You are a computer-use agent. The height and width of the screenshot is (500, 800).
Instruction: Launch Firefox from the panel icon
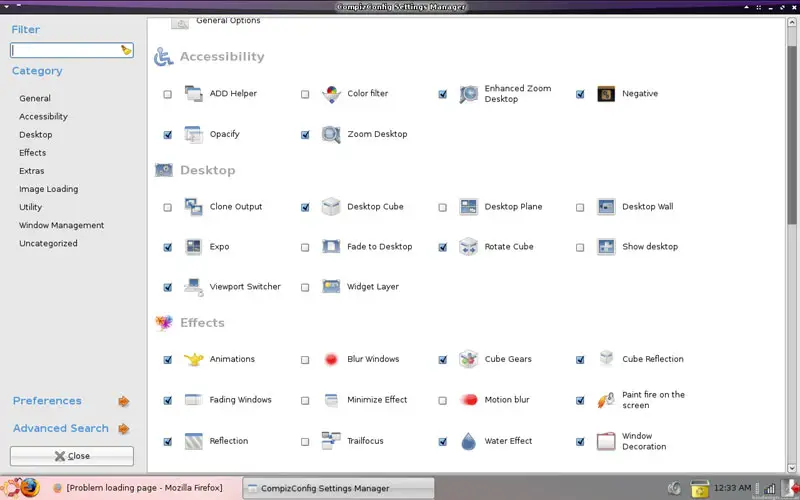[x=30, y=488]
